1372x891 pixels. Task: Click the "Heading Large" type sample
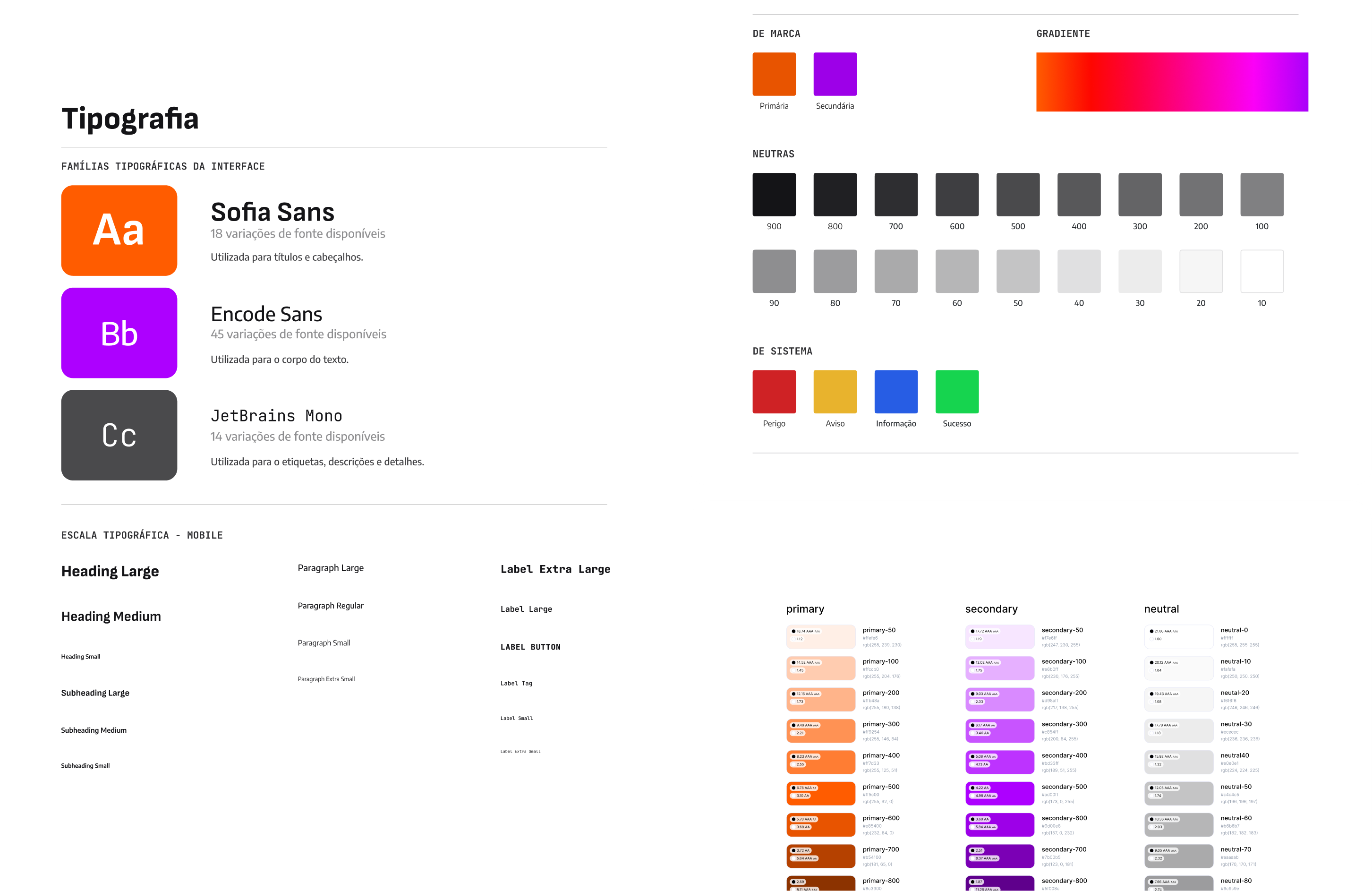tap(110, 572)
